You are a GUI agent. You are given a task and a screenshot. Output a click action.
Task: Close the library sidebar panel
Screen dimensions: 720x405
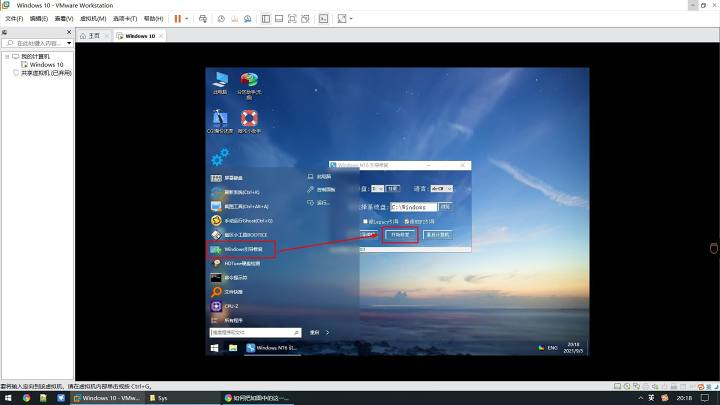click(x=69, y=32)
